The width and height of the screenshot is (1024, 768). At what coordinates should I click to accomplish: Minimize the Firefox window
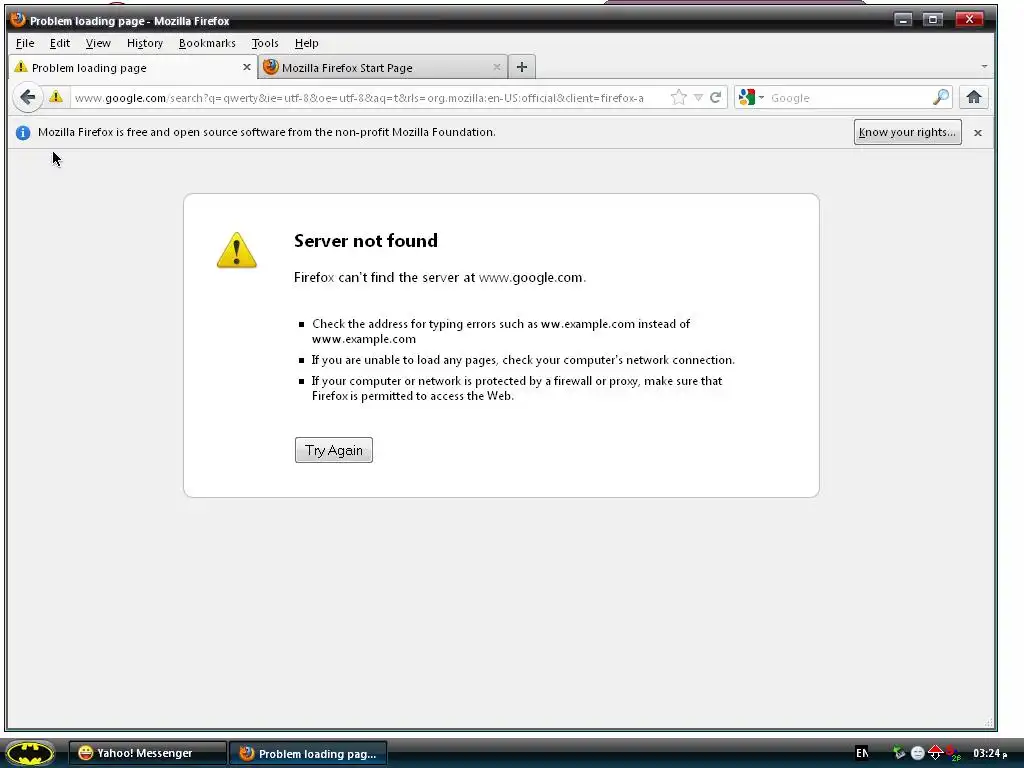903,20
